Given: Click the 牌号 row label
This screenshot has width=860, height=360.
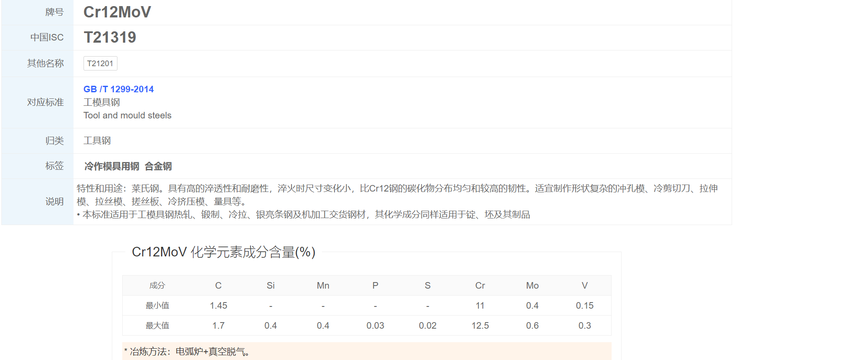Looking at the screenshot, I should point(54,12).
